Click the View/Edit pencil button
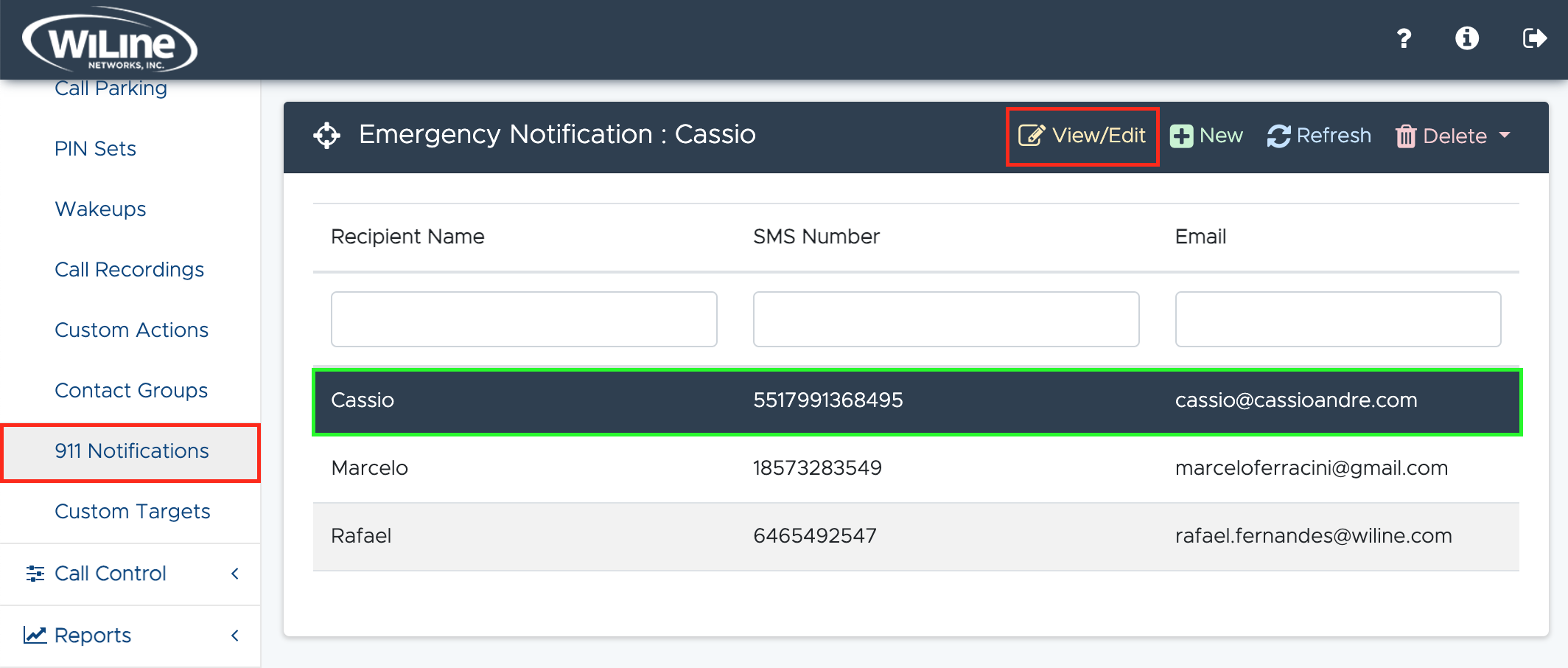This screenshot has width=1568, height=668. 1082,136
